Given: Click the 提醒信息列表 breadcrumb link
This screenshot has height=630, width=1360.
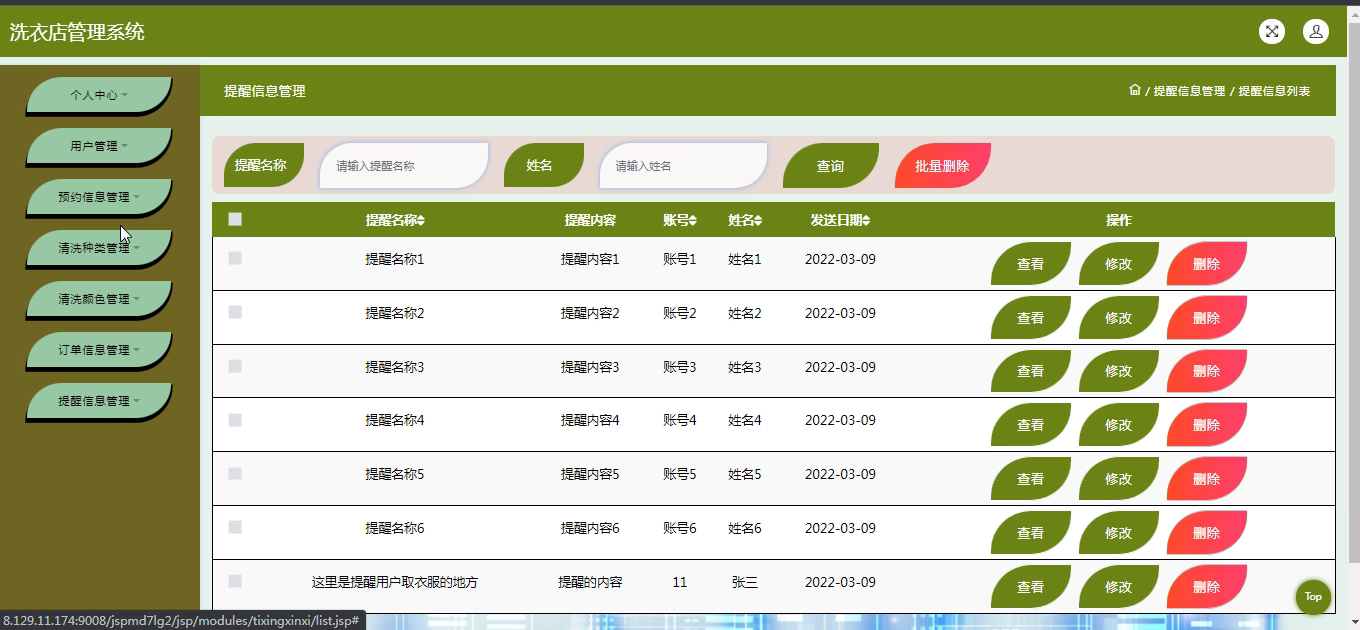Looking at the screenshot, I should [1274, 91].
